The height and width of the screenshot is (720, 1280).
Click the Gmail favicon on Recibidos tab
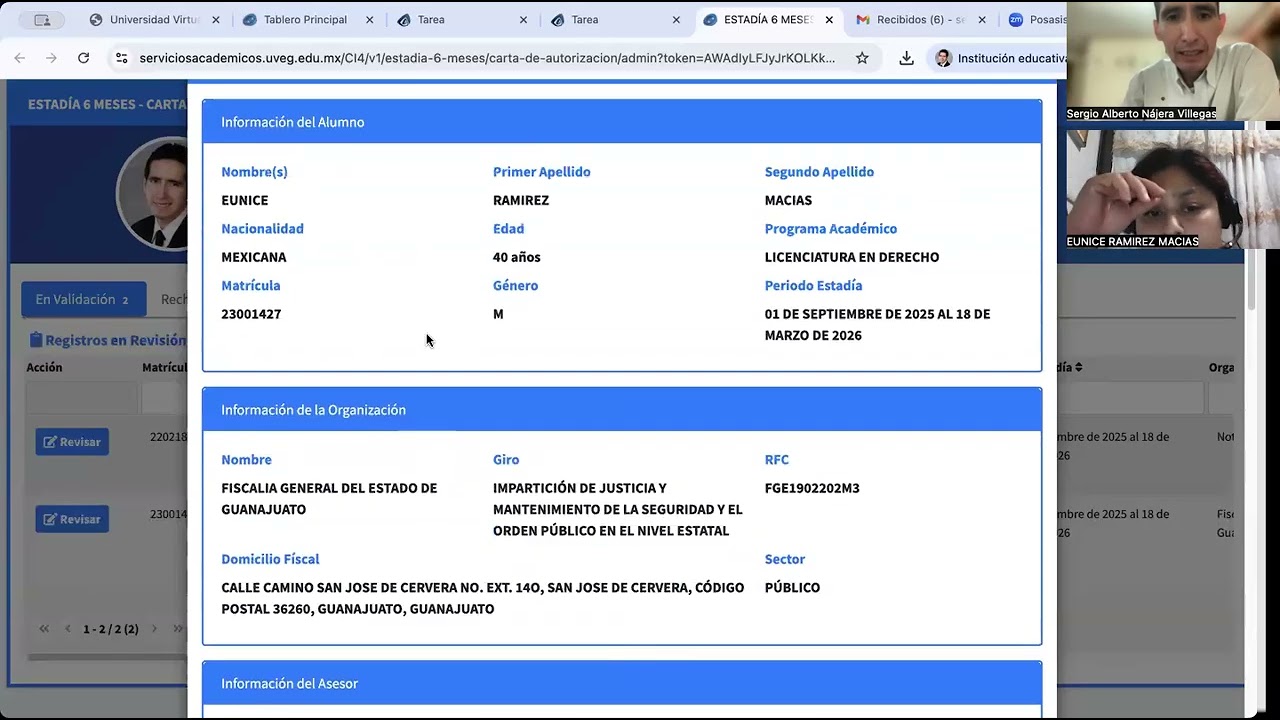863,20
